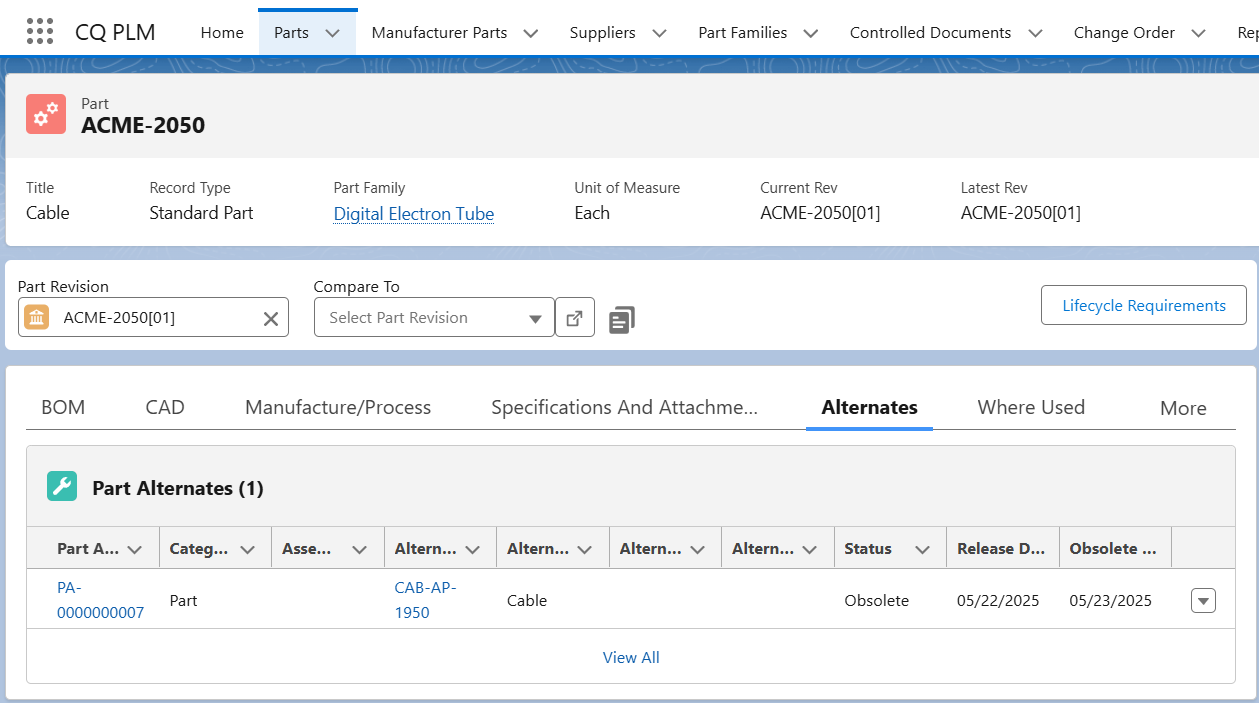
Task: Click the Lifecycle Requirements button
Action: (1143, 306)
